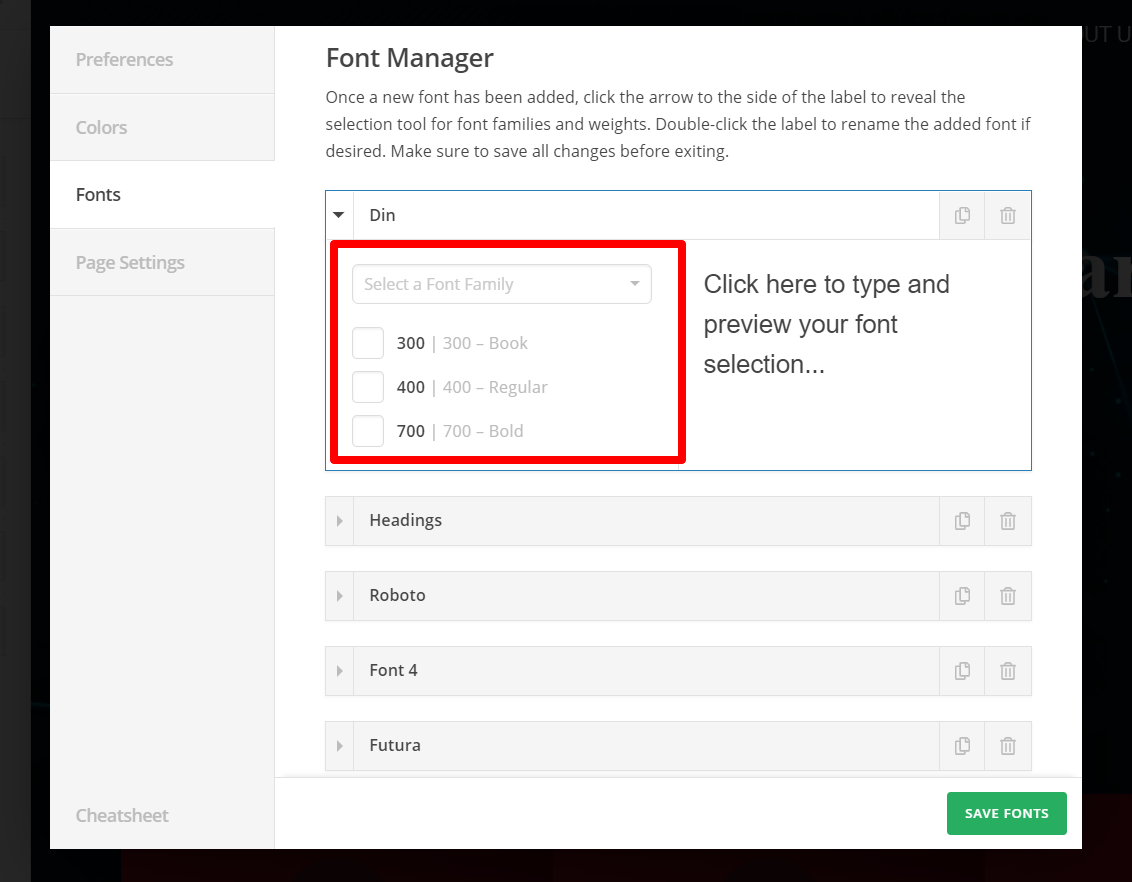Expand the Futura font options
The image size is (1132, 882).
(339, 746)
